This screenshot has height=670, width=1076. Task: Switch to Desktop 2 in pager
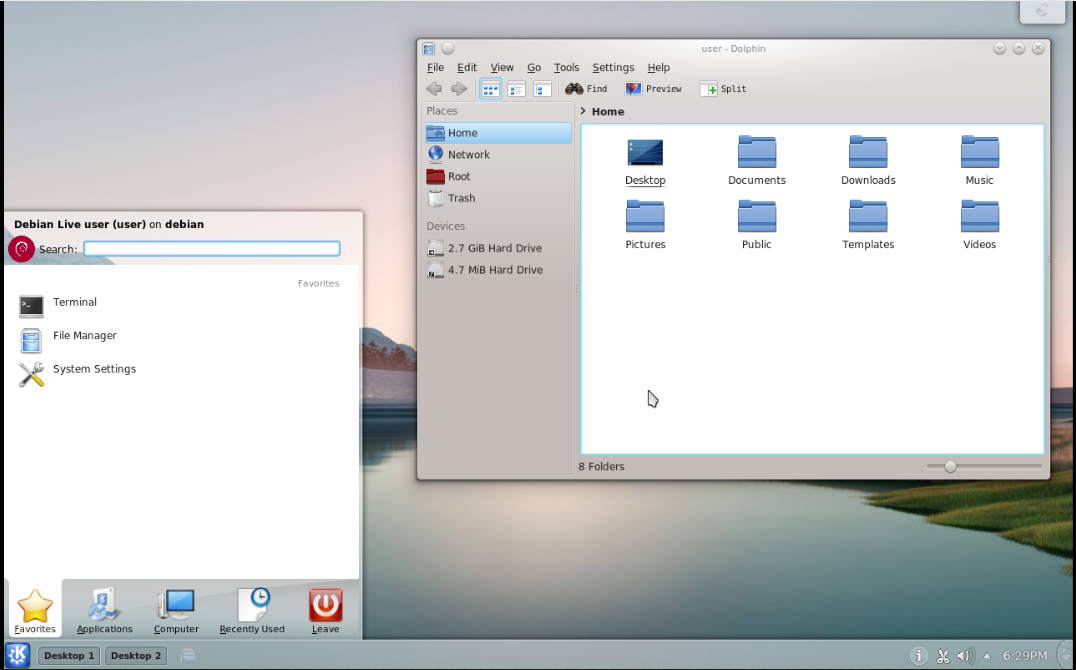click(x=136, y=656)
